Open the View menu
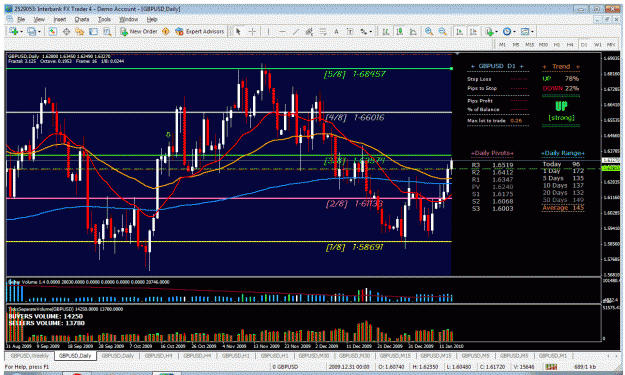The height and width of the screenshot is (375, 625). (39, 19)
